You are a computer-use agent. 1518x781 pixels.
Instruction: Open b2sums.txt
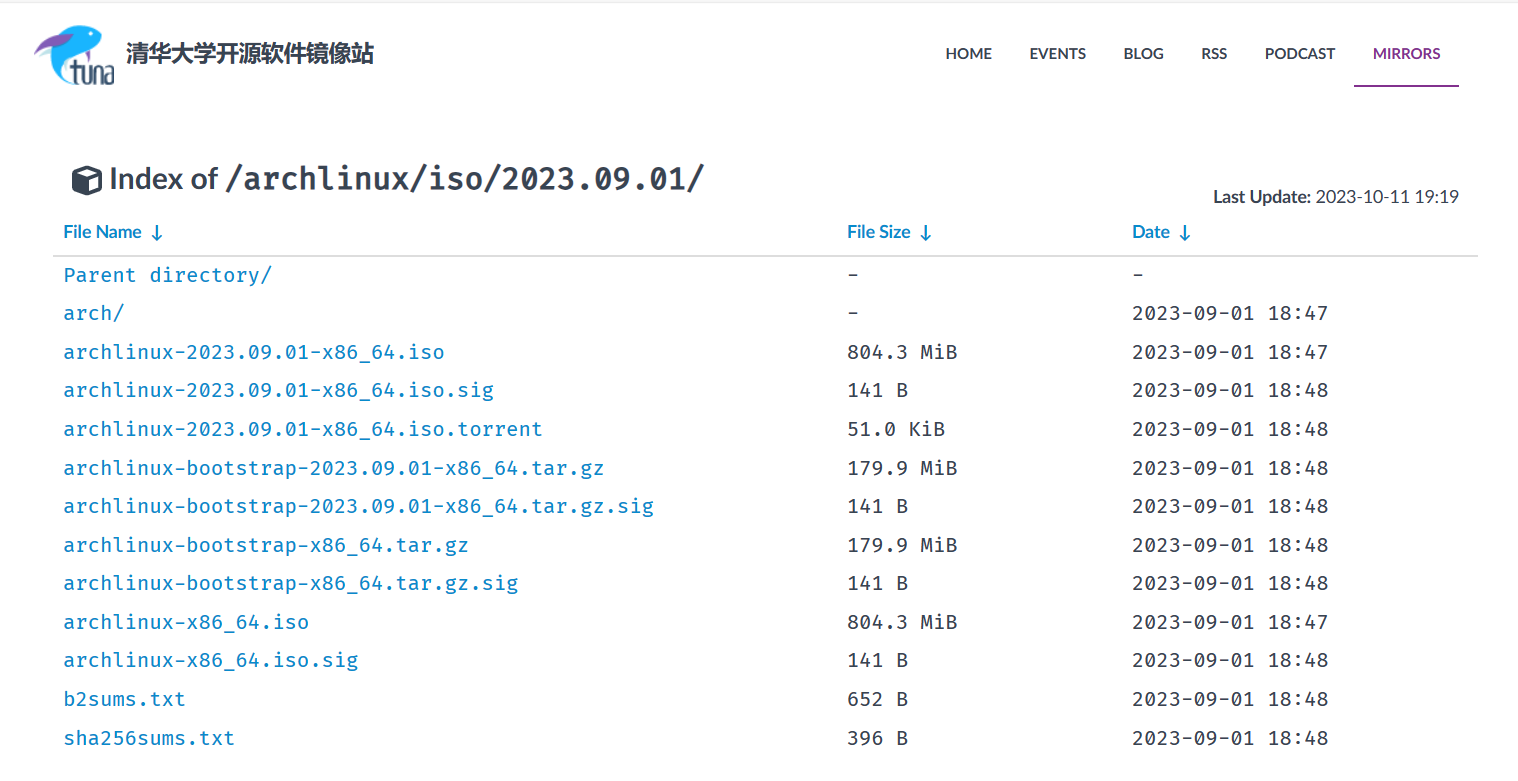click(x=125, y=699)
